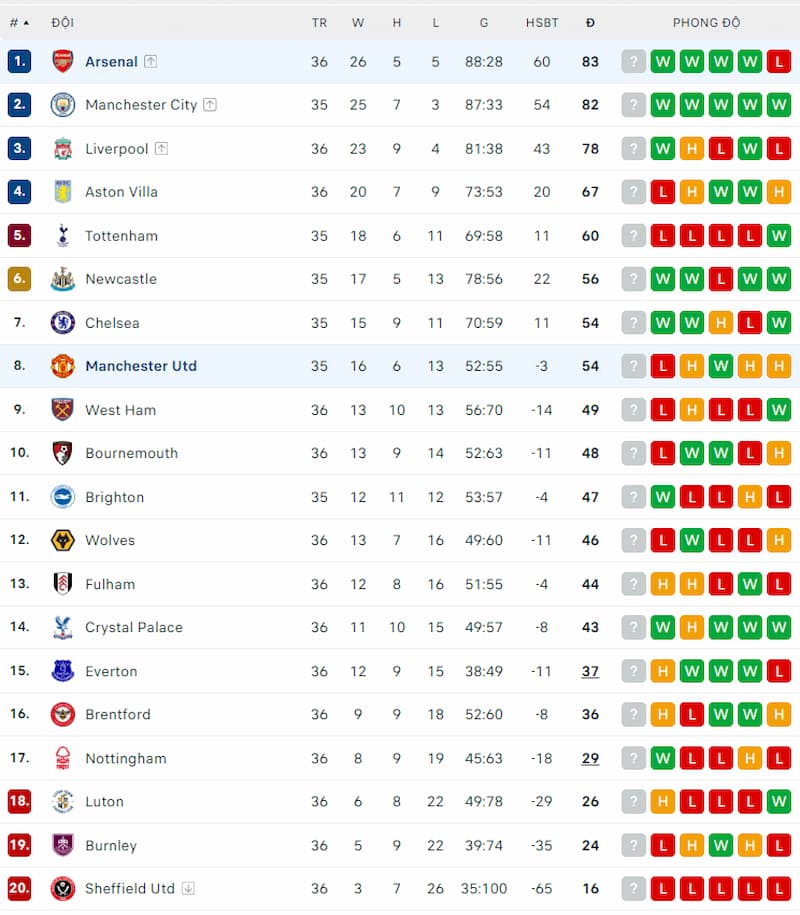This screenshot has width=800, height=915.
Task: Click the Burnley club crest
Action: coord(62,845)
